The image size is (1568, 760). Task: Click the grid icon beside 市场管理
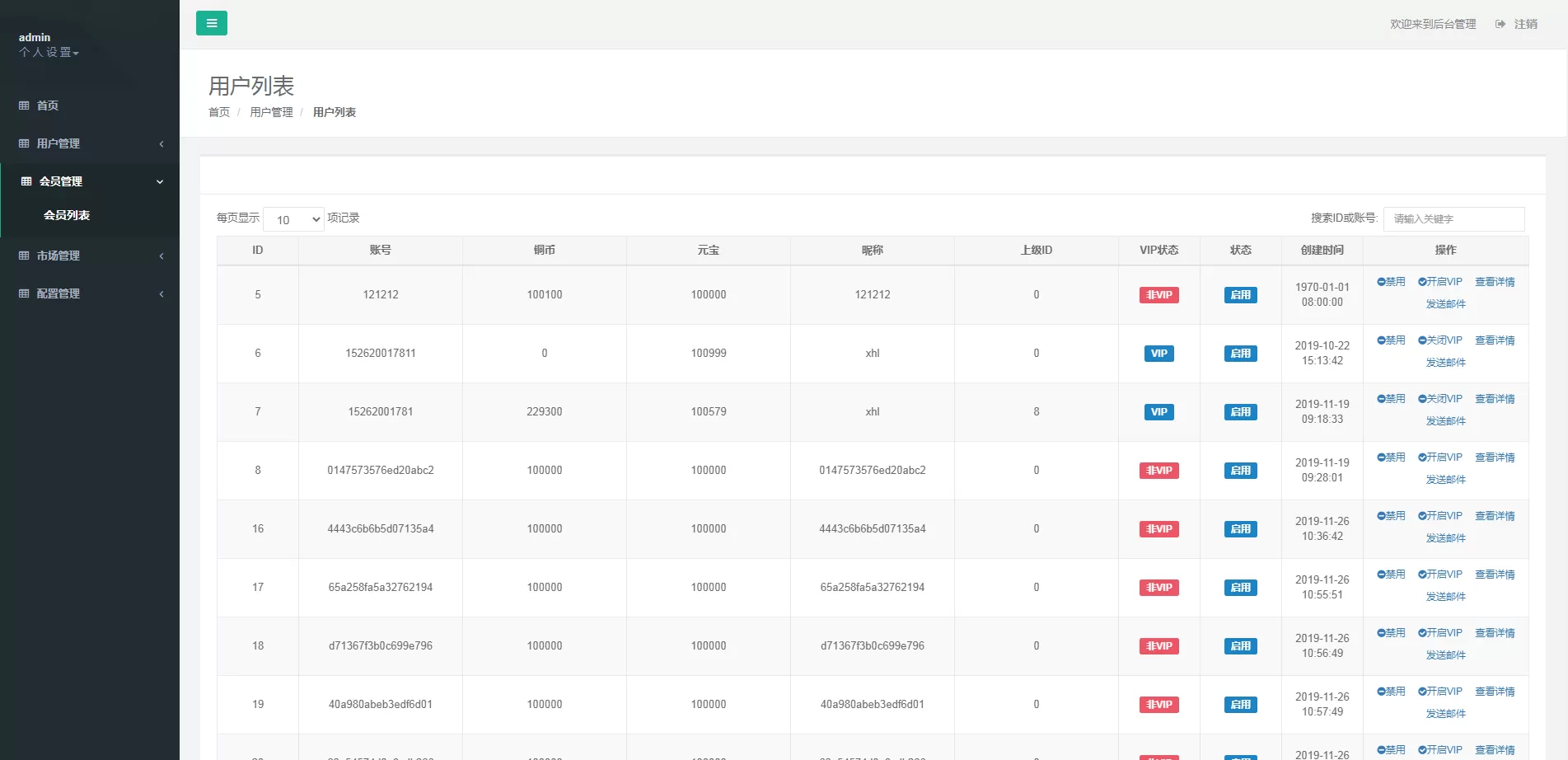(24, 256)
